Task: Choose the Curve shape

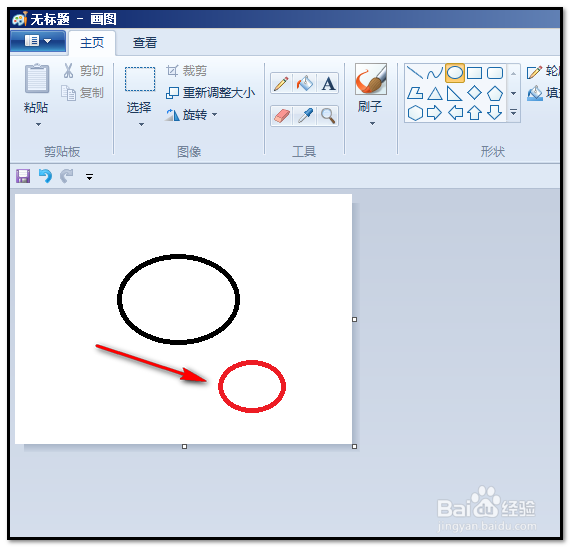Action: pyautogui.click(x=434, y=73)
